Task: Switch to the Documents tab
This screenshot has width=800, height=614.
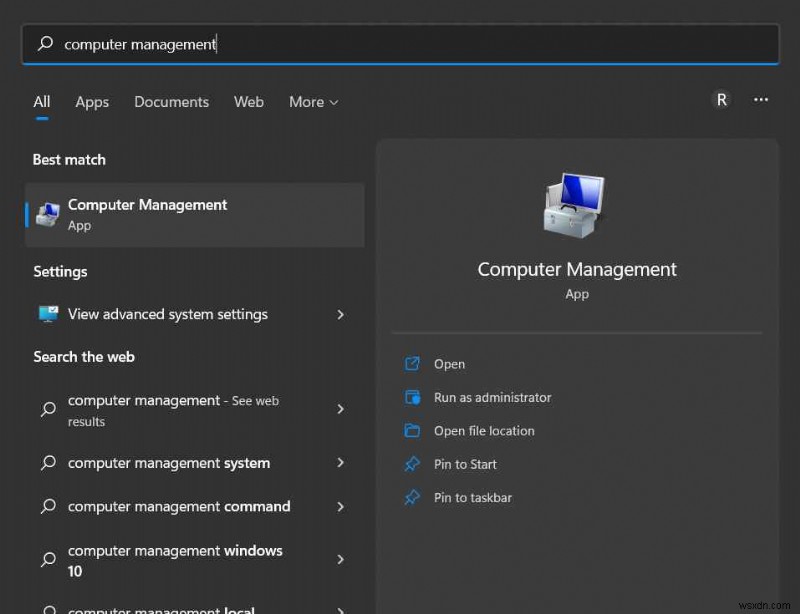Action: [171, 102]
